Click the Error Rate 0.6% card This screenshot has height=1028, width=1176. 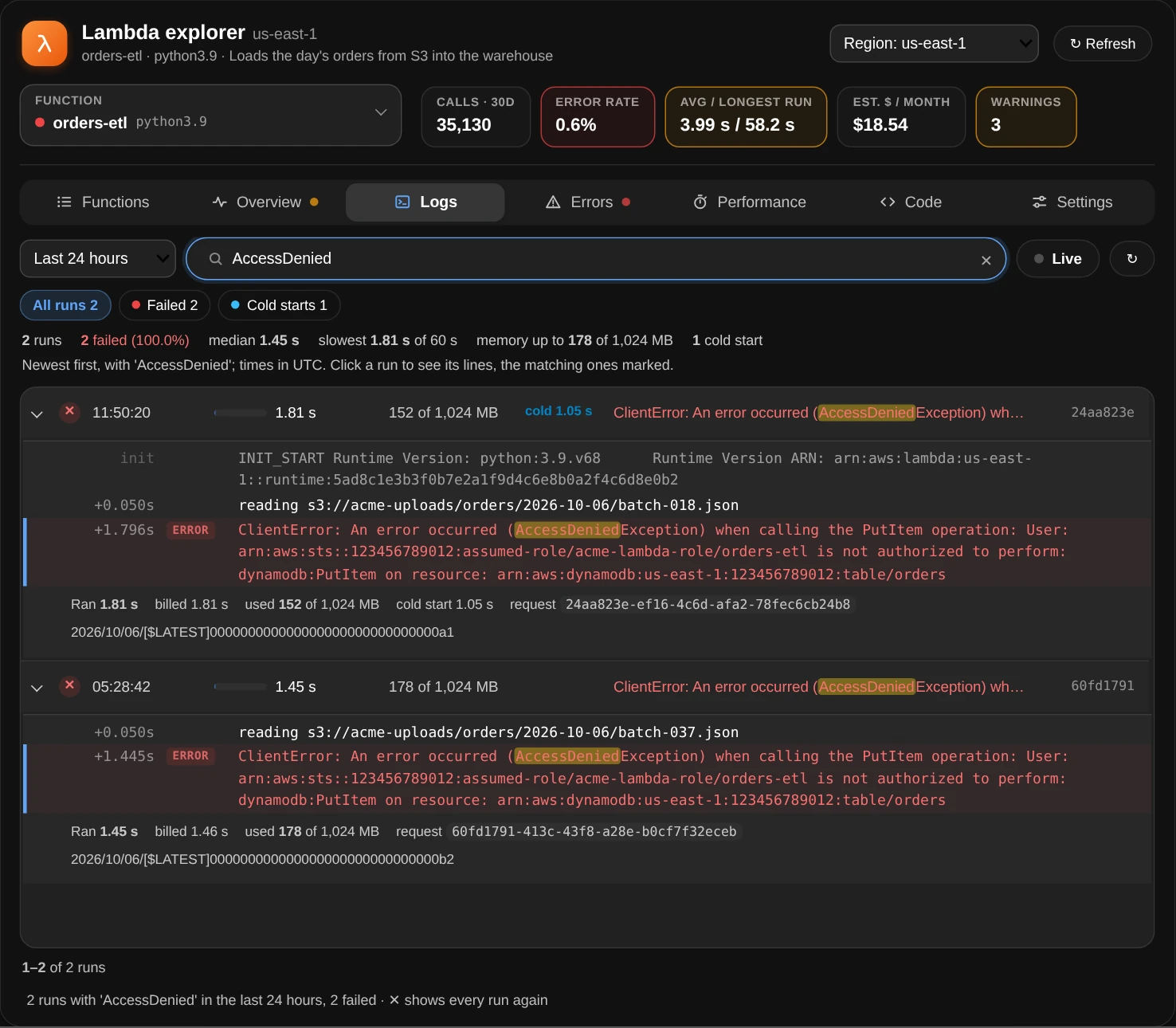(x=598, y=117)
